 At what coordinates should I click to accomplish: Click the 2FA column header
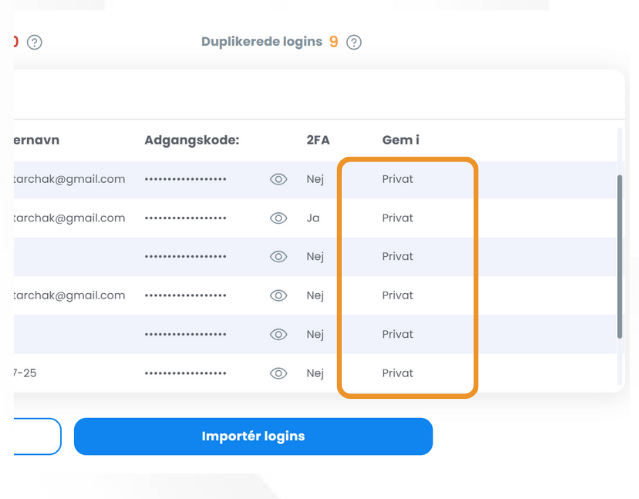point(318,140)
